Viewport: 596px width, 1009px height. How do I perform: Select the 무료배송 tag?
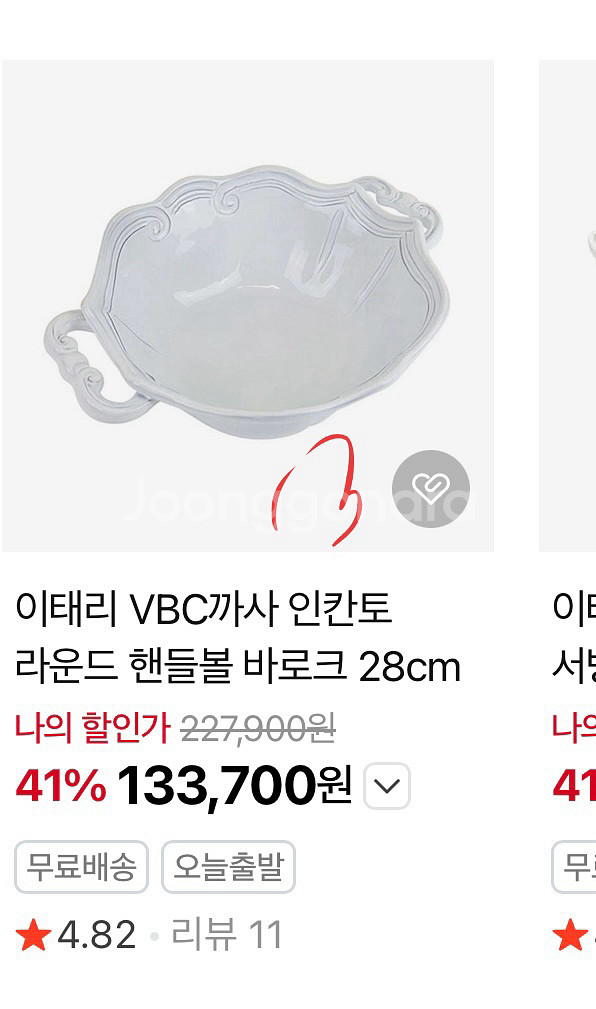click(82, 866)
